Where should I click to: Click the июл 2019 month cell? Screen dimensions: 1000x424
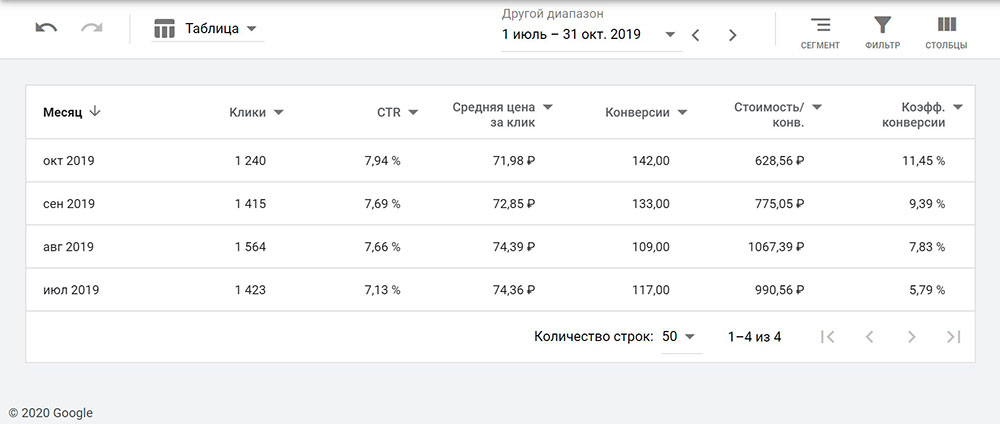point(70,290)
